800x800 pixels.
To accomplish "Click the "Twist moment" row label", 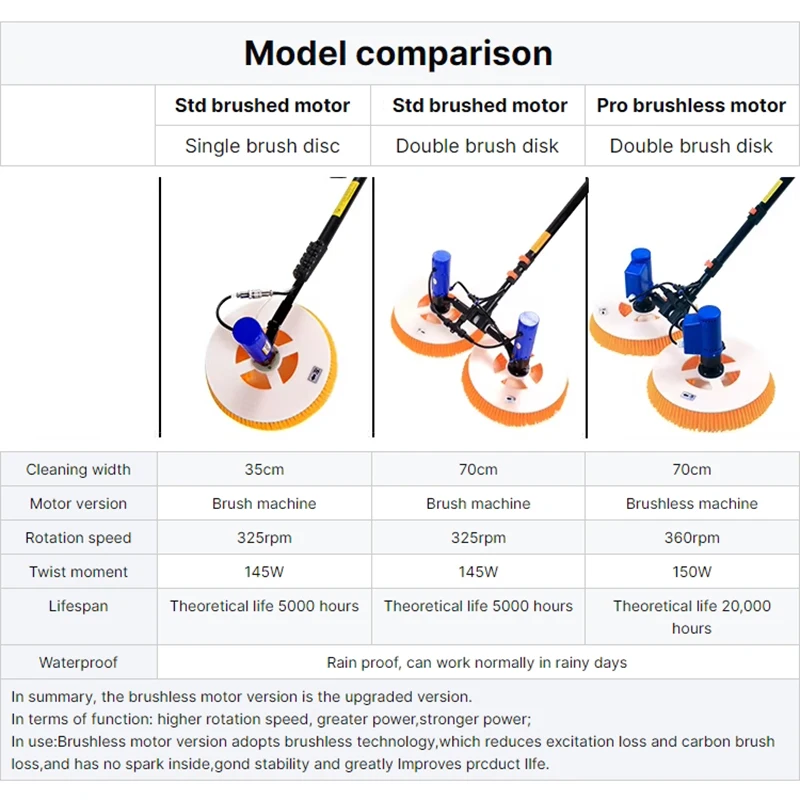I will pos(78,572).
